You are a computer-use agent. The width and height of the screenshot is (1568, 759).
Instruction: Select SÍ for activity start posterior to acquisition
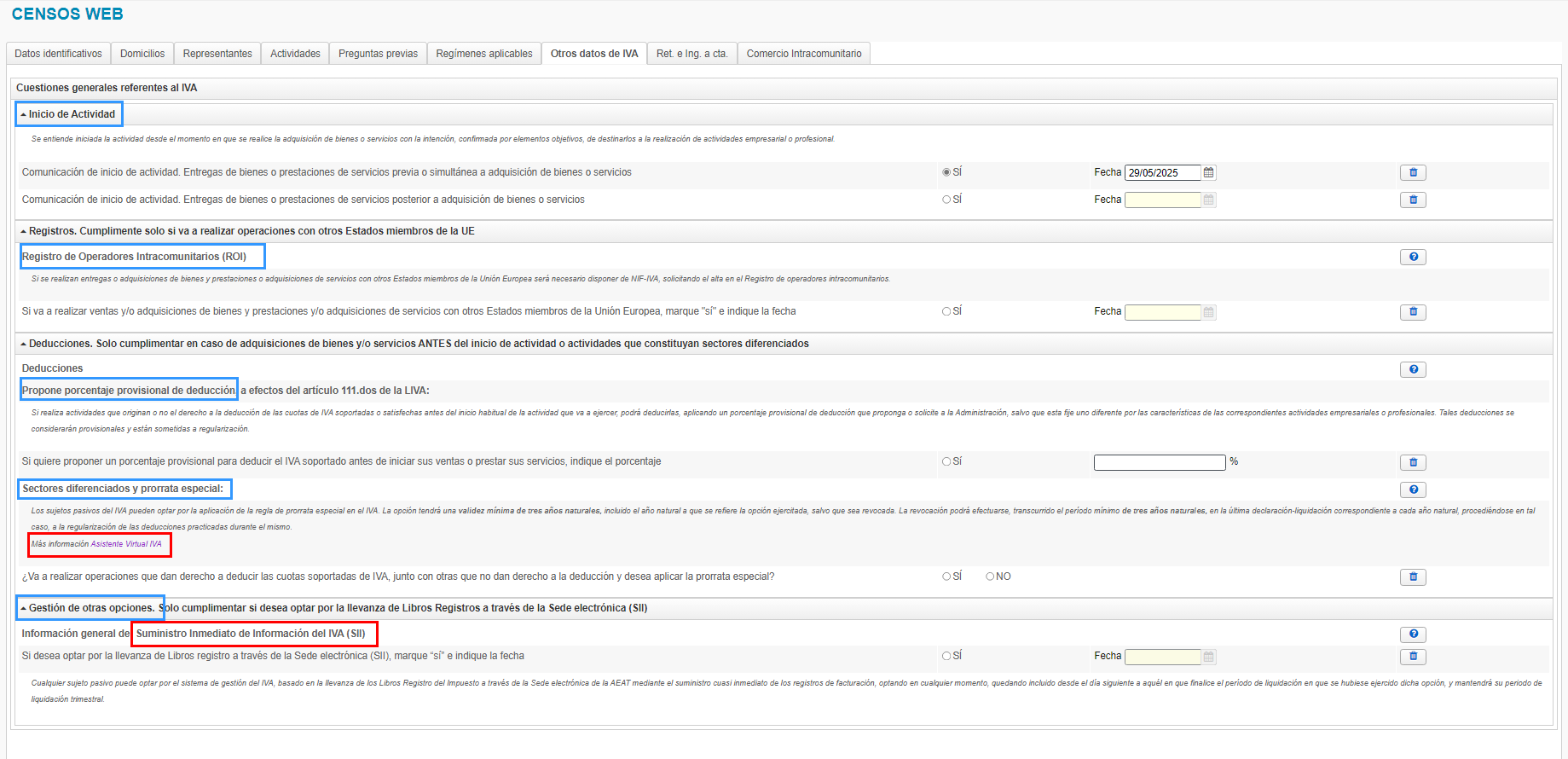[x=946, y=200]
